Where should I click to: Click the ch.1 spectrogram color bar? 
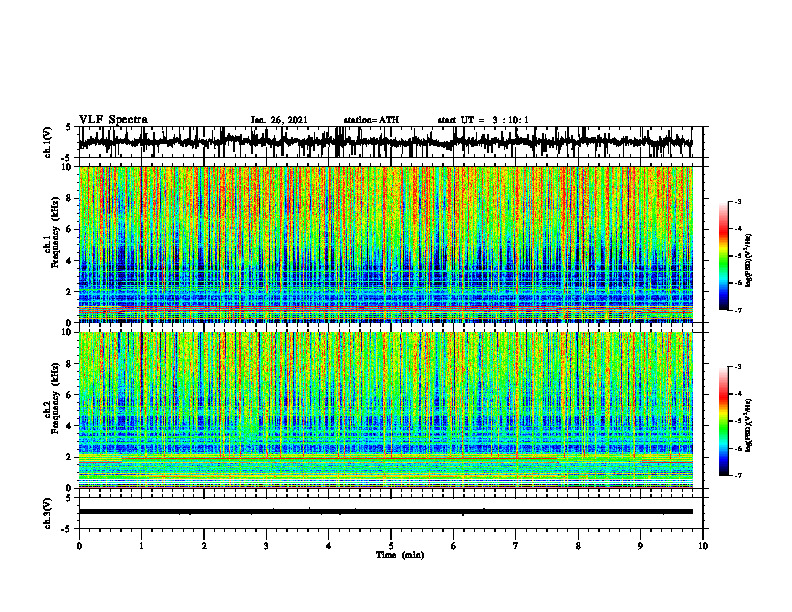click(x=724, y=255)
